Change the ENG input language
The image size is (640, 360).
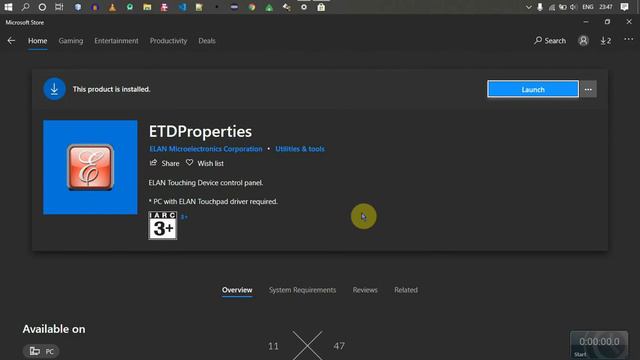click(588, 7)
